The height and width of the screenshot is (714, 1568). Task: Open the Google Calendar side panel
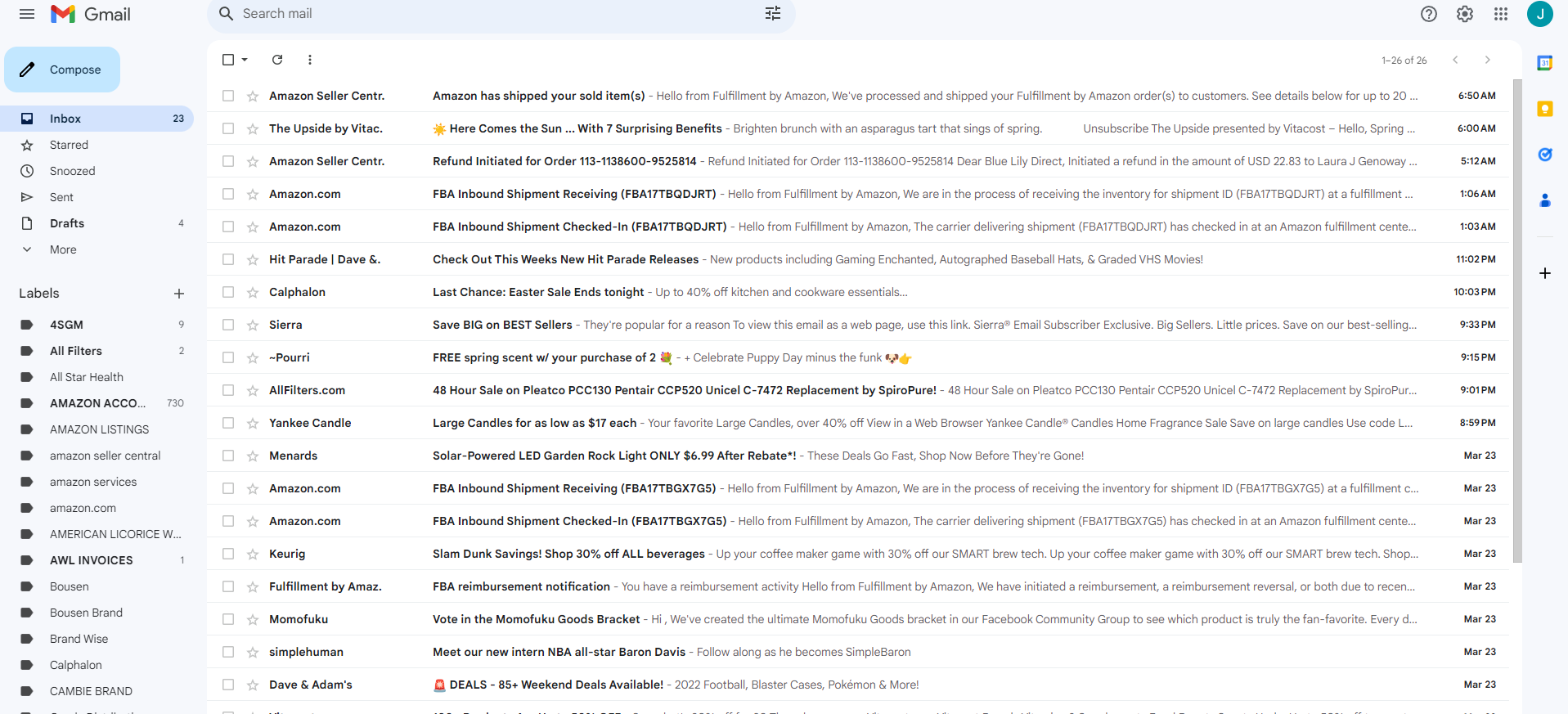(1545, 63)
